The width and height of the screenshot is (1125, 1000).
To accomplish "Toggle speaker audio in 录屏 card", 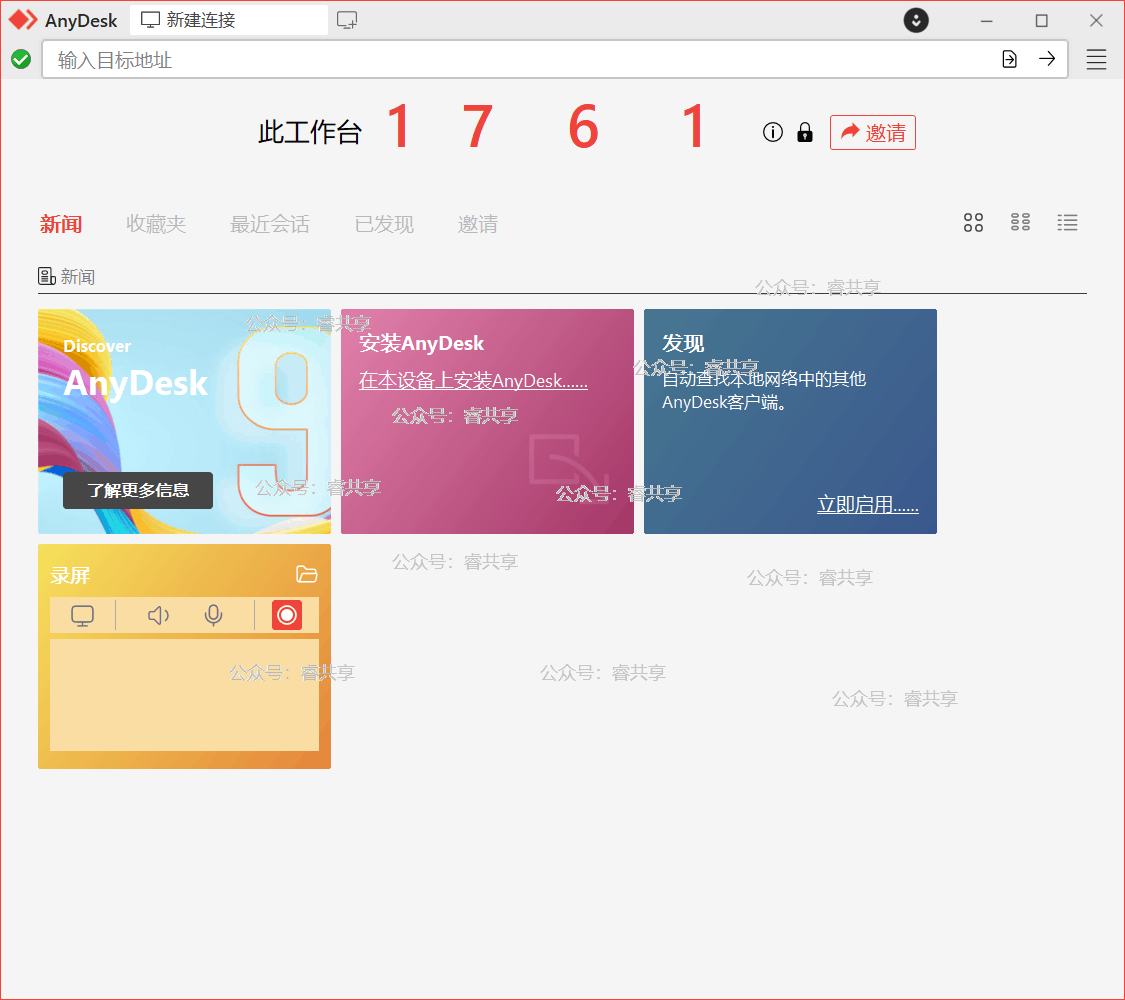I will [158, 615].
